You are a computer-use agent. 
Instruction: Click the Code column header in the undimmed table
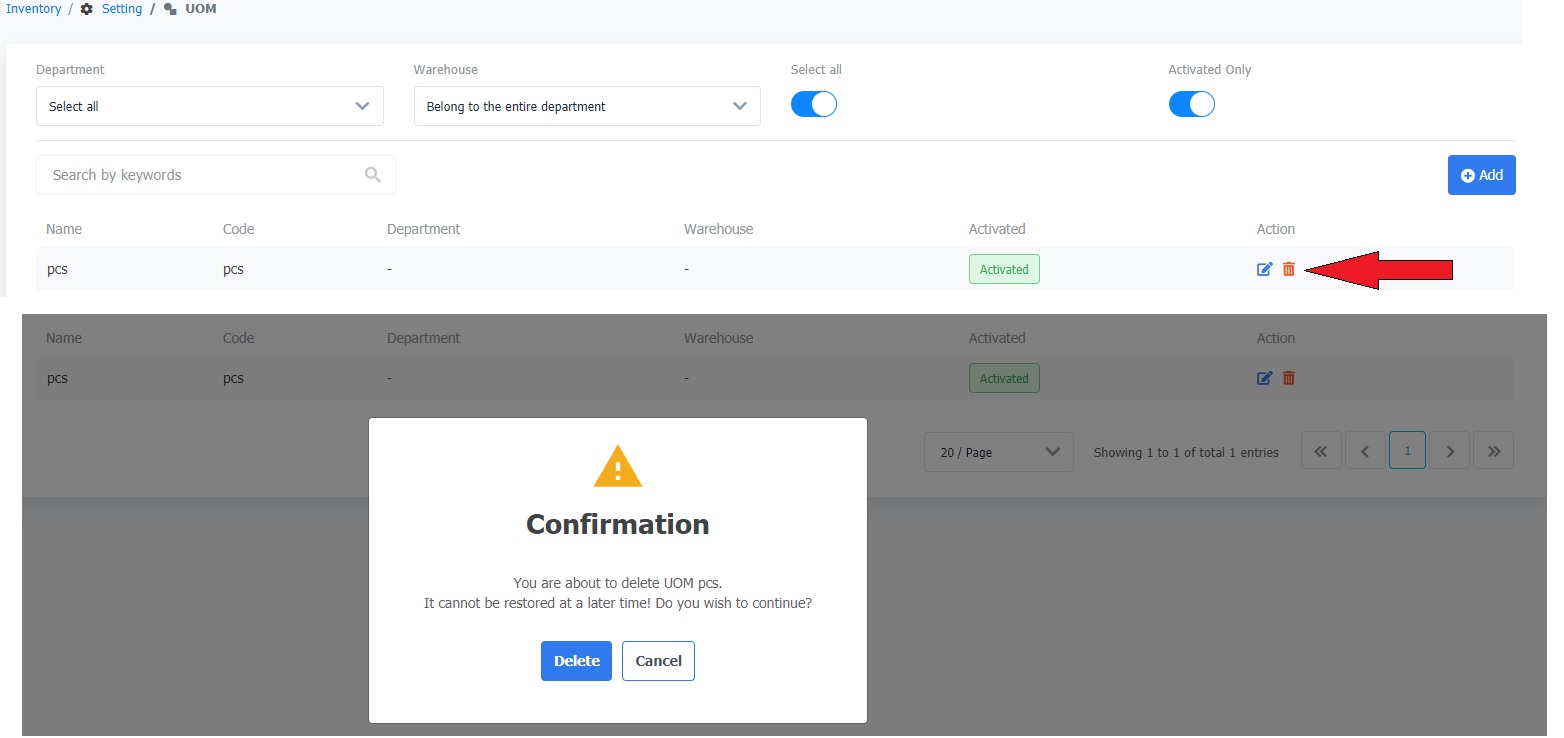(x=239, y=229)
